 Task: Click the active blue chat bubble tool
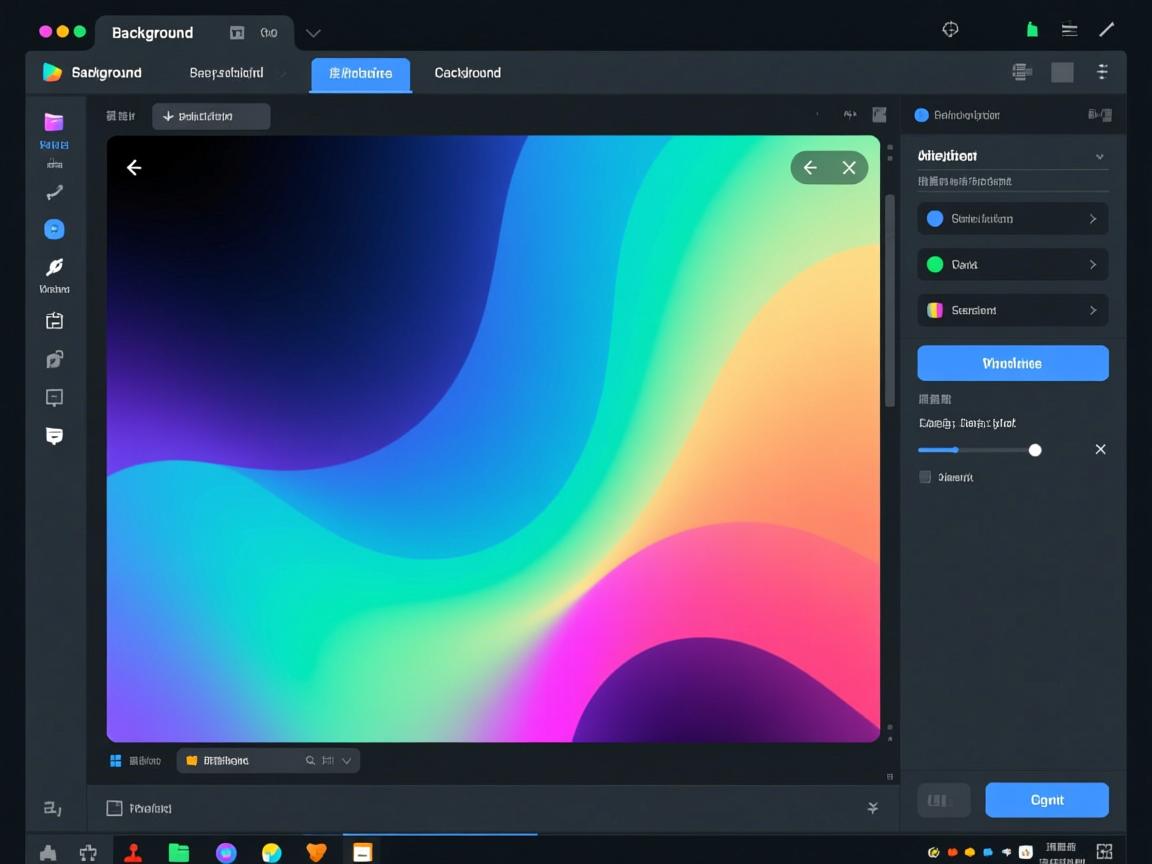[x=54, y=229]
